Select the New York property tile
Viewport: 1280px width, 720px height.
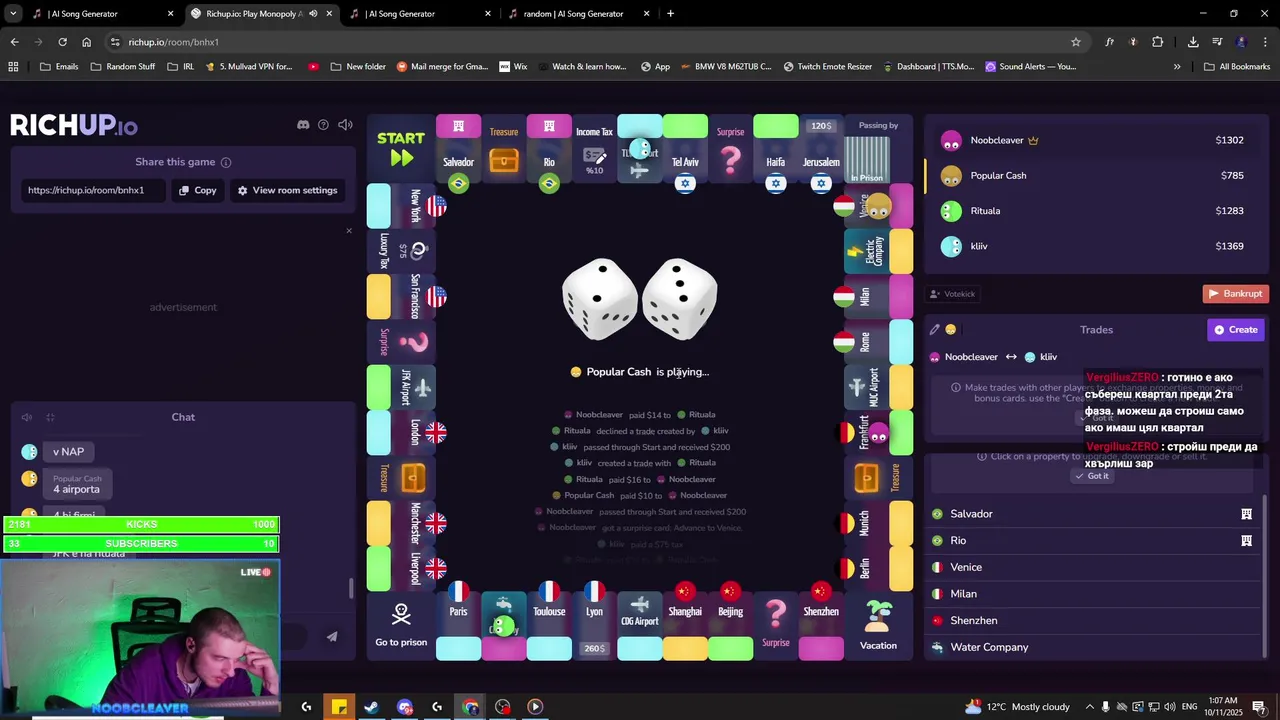point(401,206)
